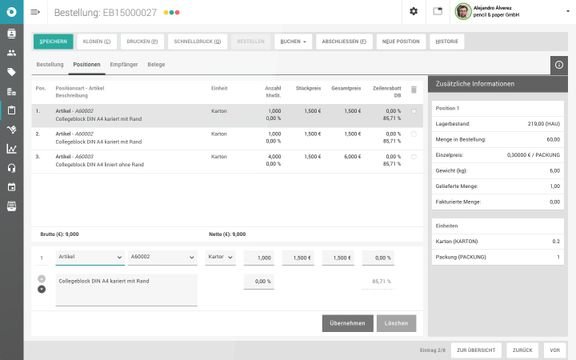Open the settings gear in header

[413, 11]
